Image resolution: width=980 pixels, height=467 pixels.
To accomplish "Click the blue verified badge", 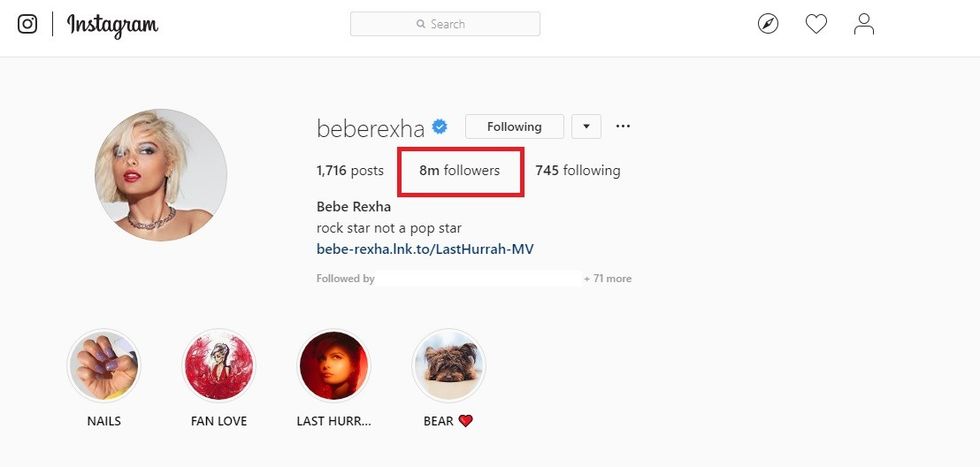I will click(440, 127).
